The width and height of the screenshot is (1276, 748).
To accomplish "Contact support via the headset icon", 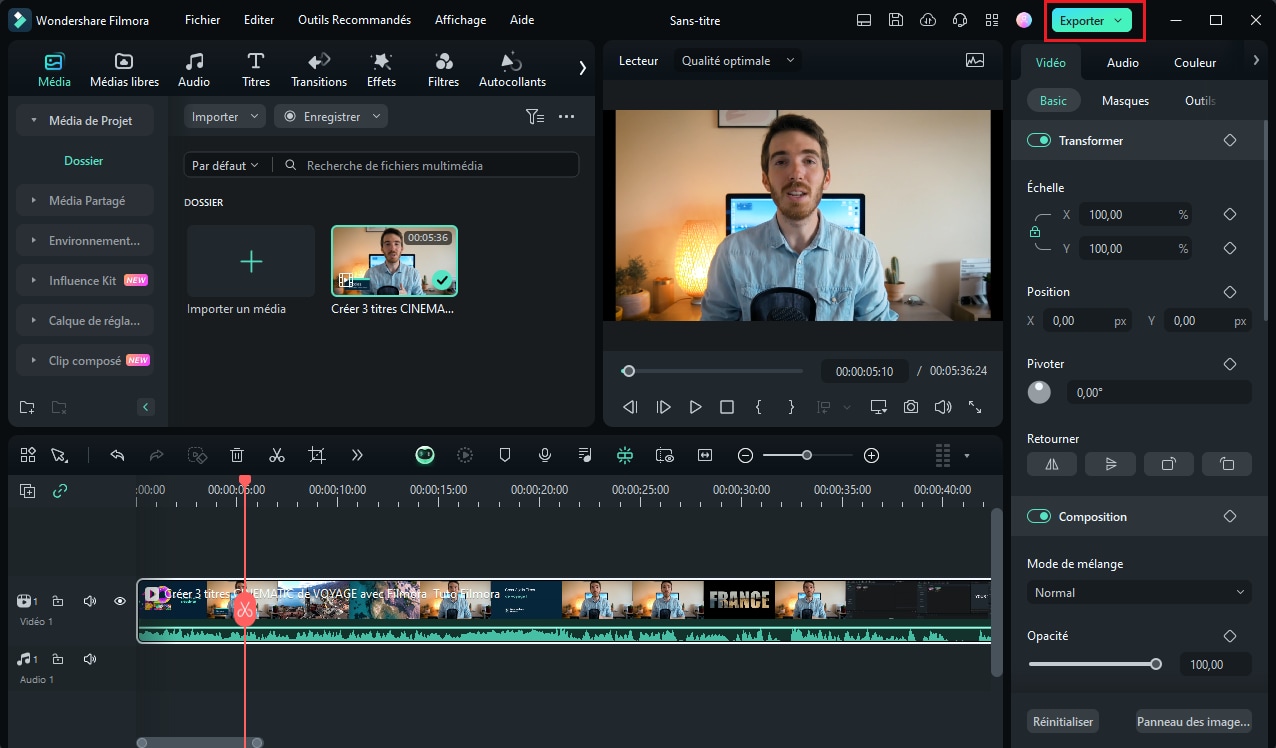I will tap(960, 20).
